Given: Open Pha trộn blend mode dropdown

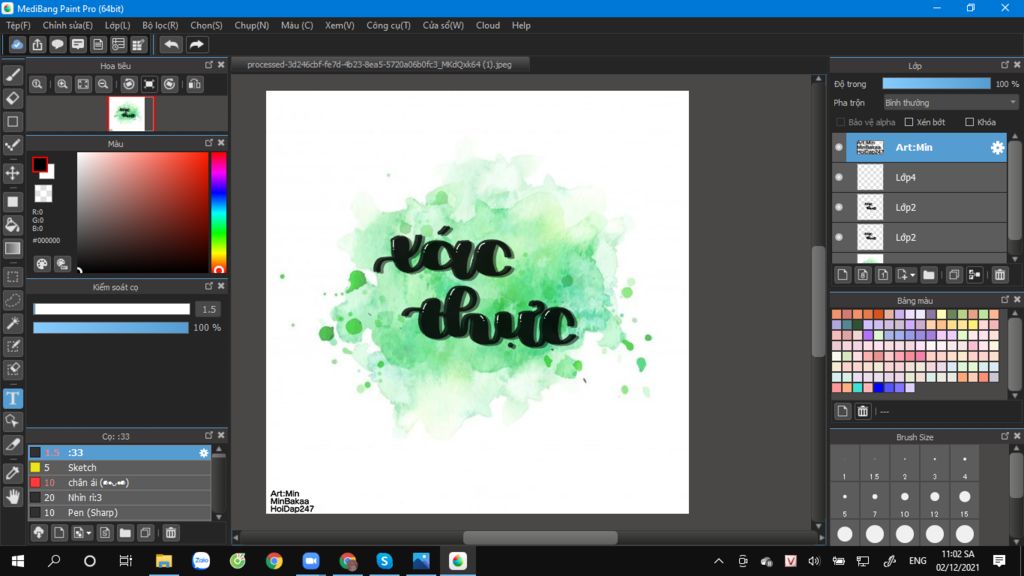Looking at the screenshot, I should (x=950, y=103).
